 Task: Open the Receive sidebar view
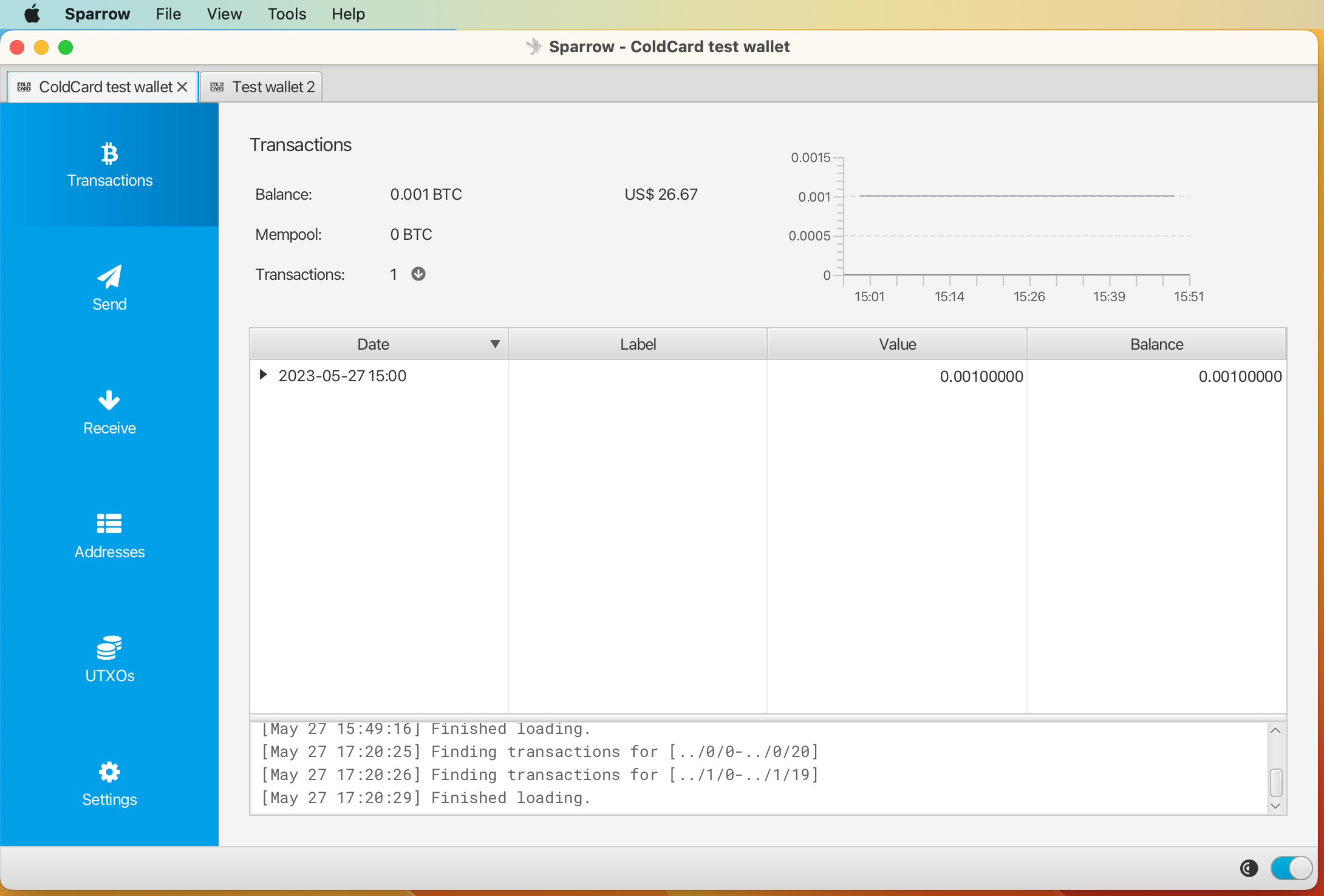pos(109,412)
